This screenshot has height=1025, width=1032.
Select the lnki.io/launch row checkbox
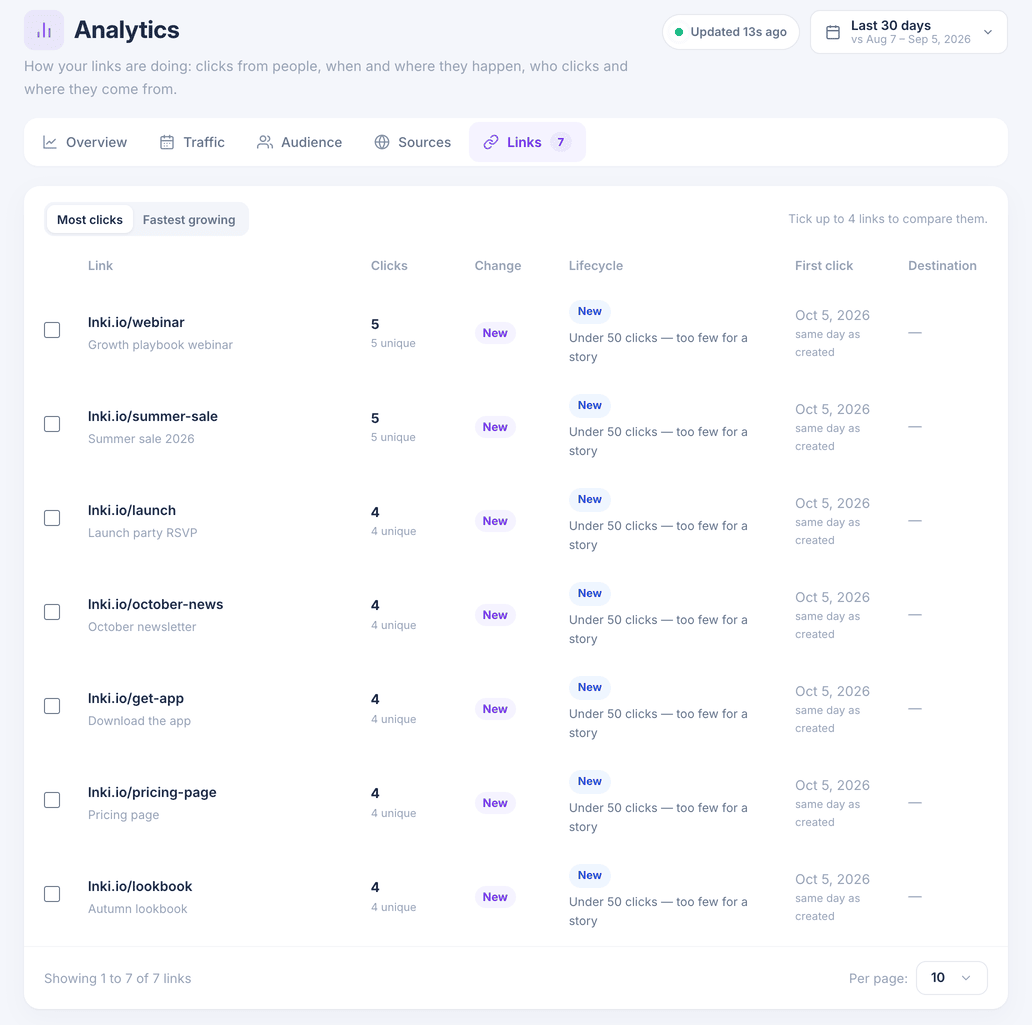52,518
